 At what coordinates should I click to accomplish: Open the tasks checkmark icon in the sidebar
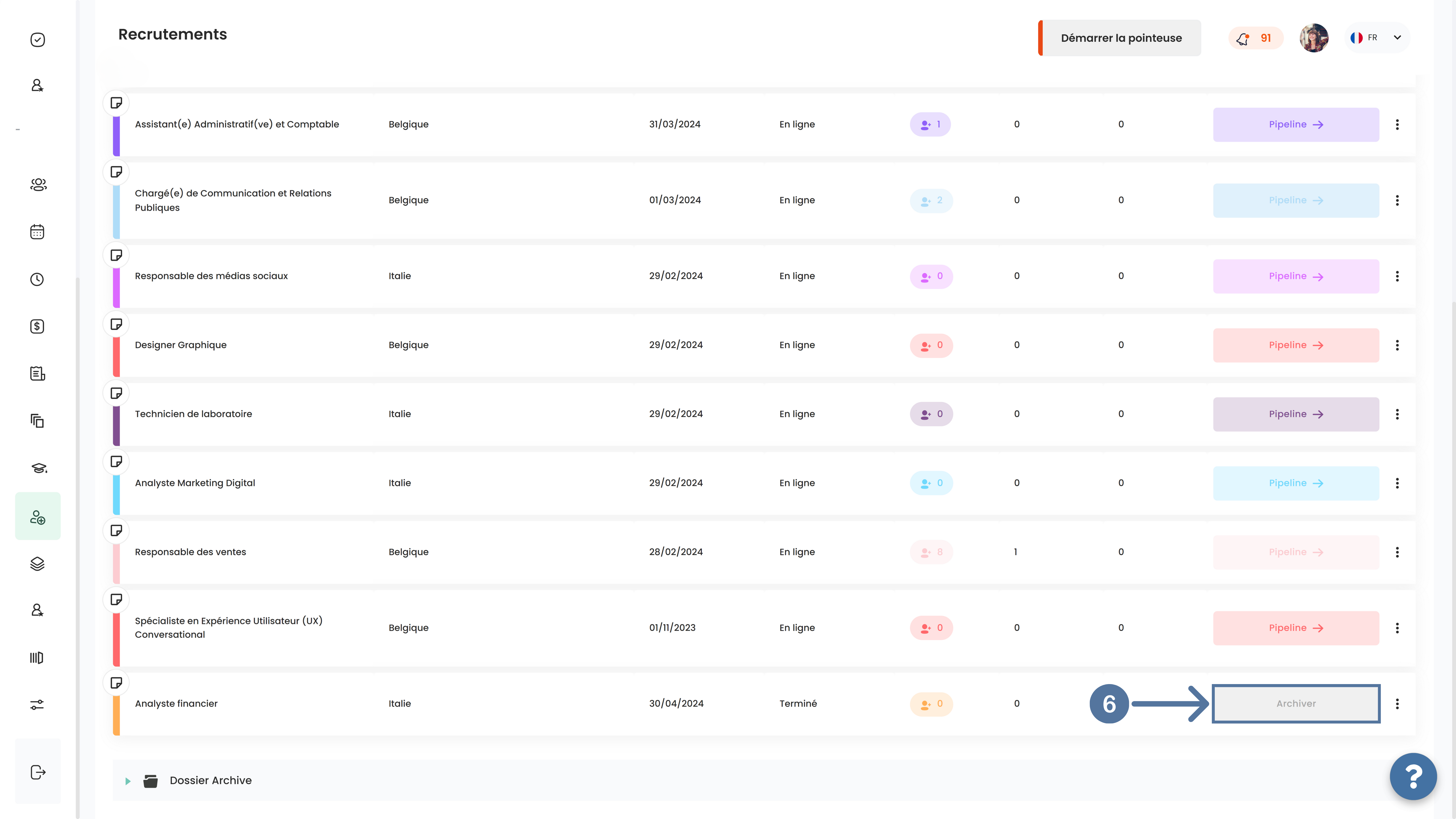point(37,40)
